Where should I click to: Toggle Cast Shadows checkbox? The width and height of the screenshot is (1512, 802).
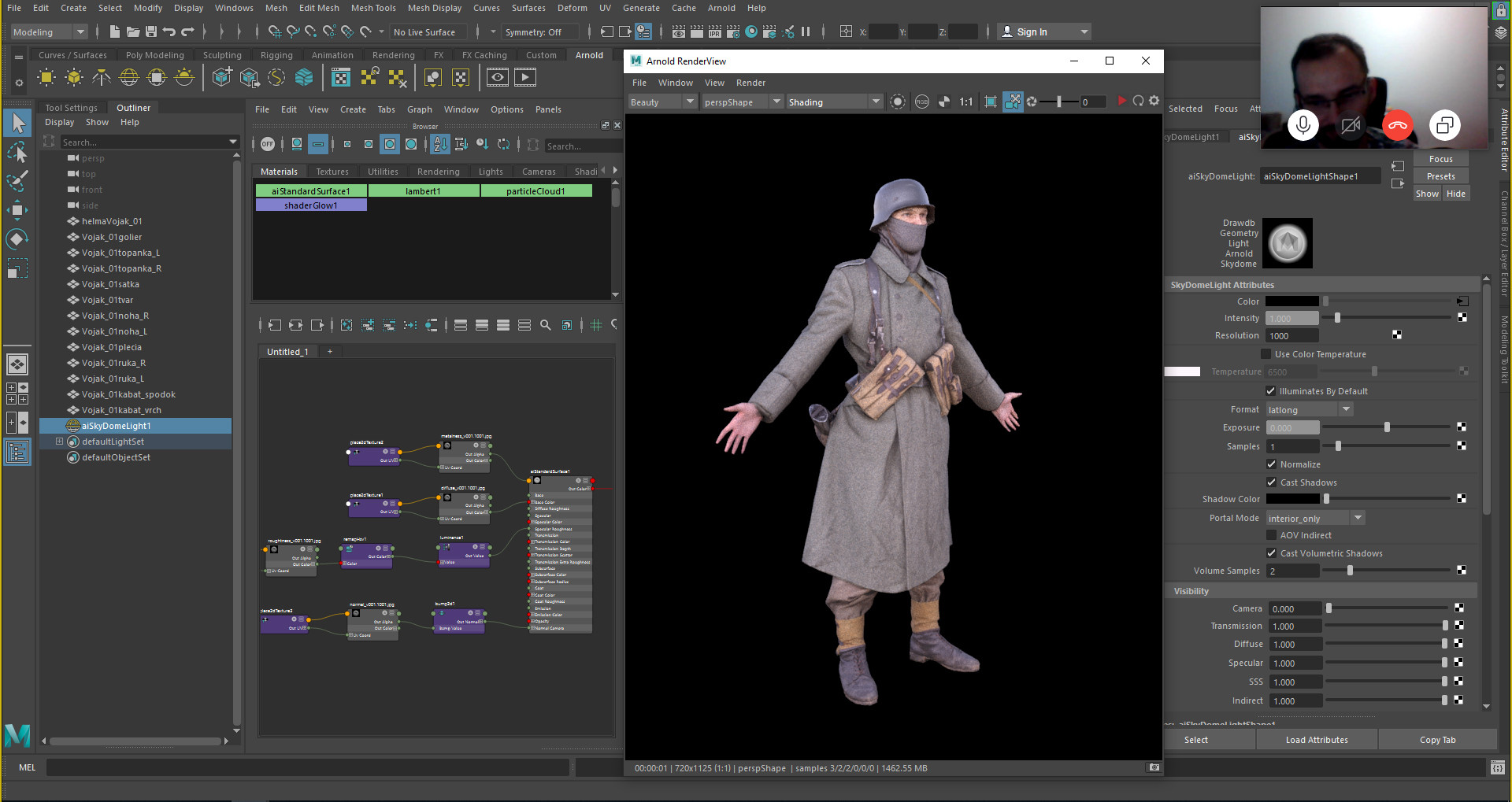click(1271, 482)
